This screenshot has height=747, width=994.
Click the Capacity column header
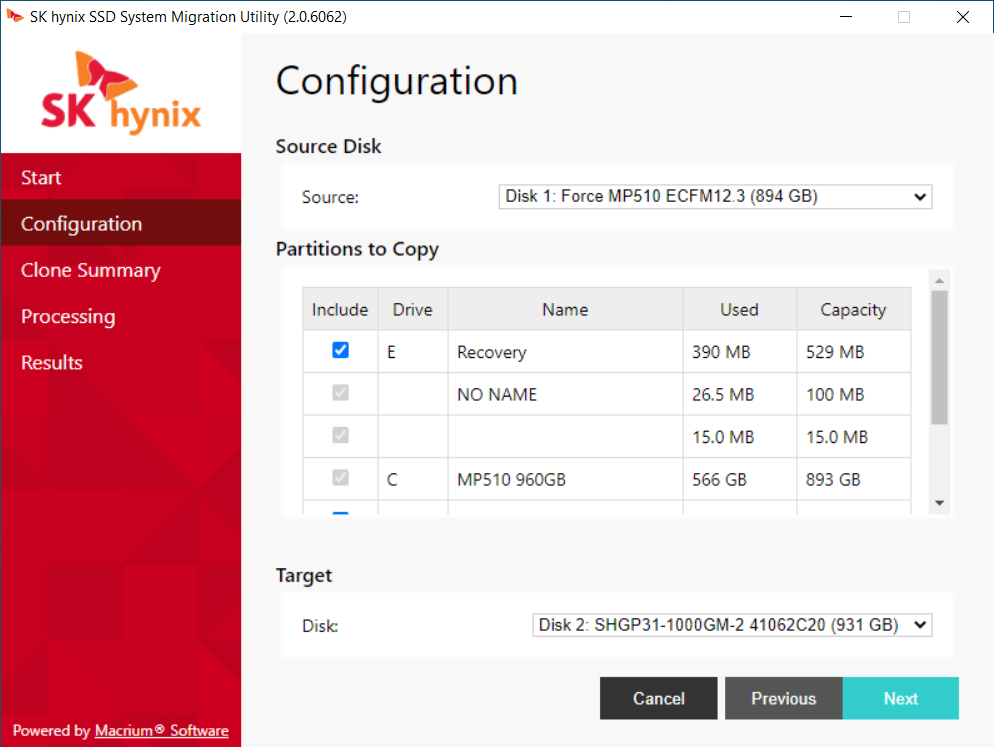click(x=853, y=309)
